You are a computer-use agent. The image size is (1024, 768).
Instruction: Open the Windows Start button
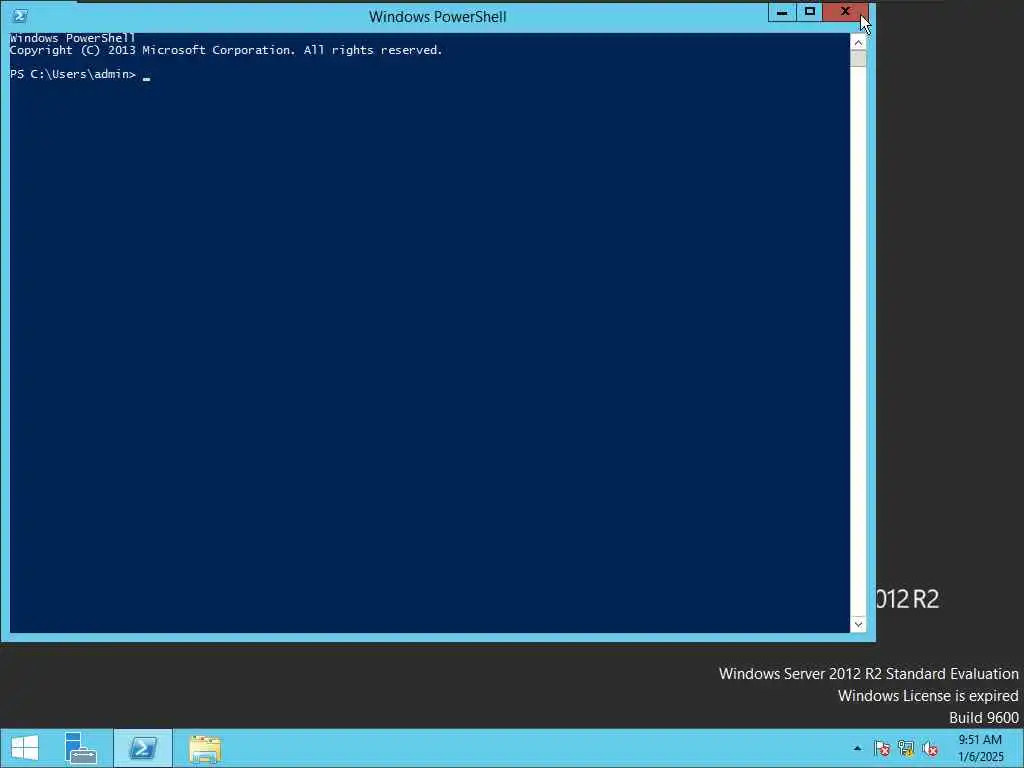pyautogui.click(x=25, y=748)
